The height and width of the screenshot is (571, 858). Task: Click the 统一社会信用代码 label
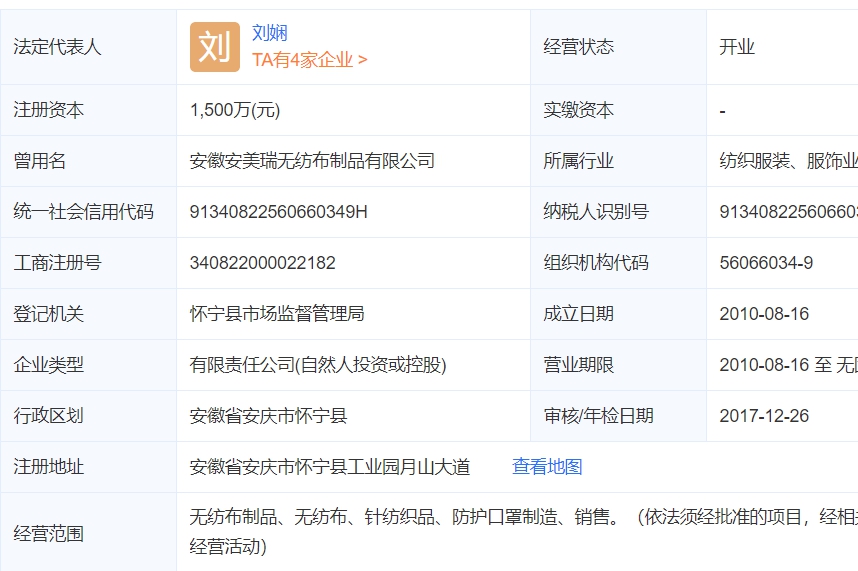(x=83, y=212)
